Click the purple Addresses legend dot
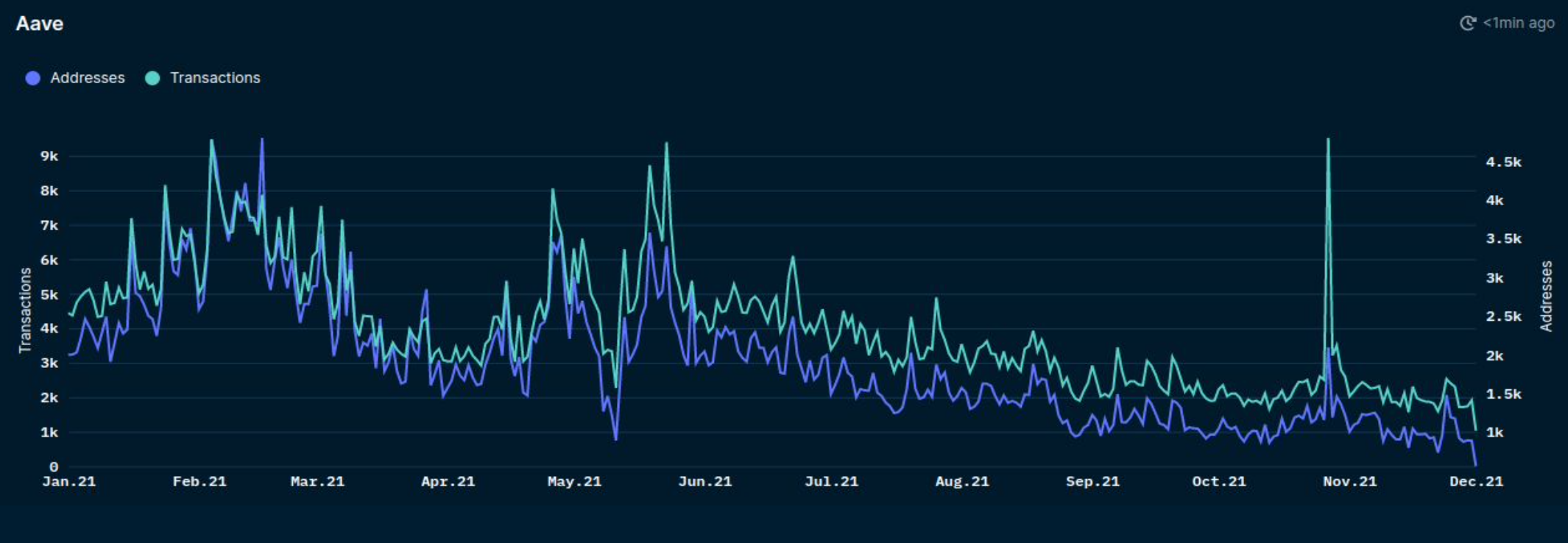This screenshot has width=1568, height=543. pyautogui.click(x=33, y=78)
